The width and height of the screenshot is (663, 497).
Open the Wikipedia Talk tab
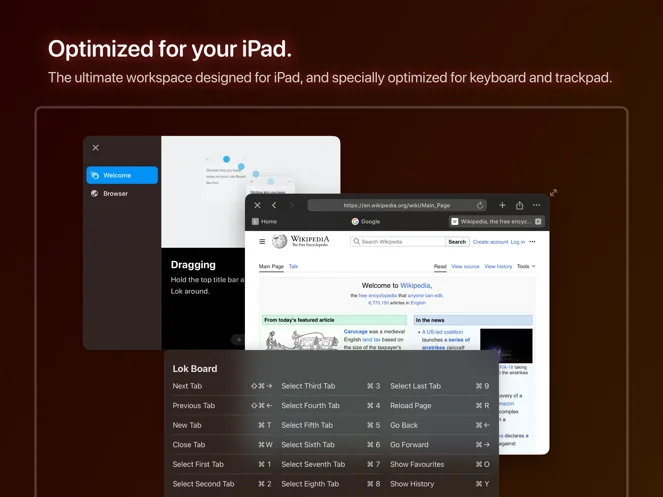(x=293, y=267)
